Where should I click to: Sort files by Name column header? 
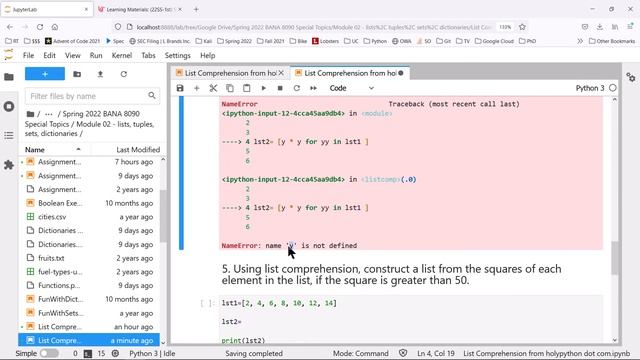pos(53,150)
